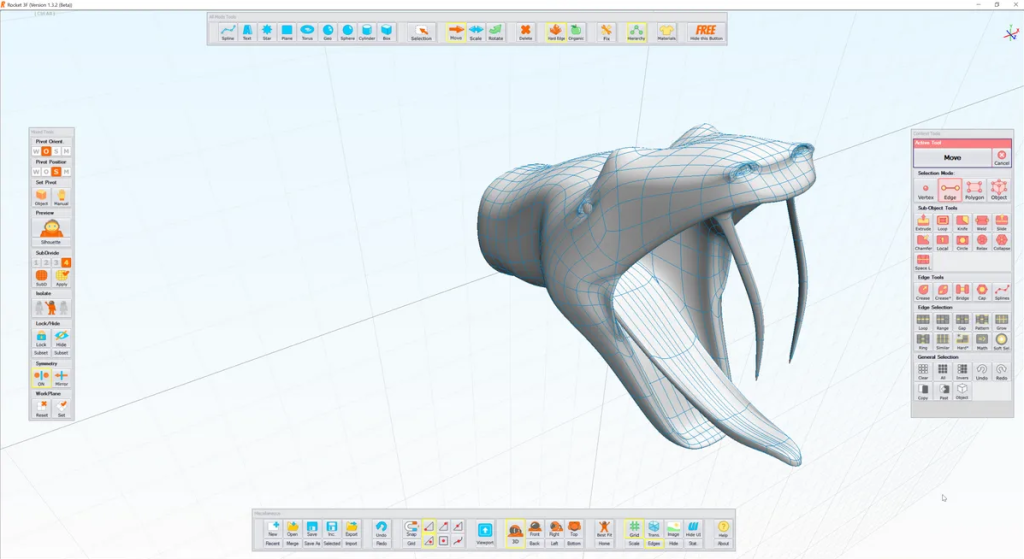Click the Mirror symmetry button
This screenshot has height=559, width=1024.
pos(61,377)
